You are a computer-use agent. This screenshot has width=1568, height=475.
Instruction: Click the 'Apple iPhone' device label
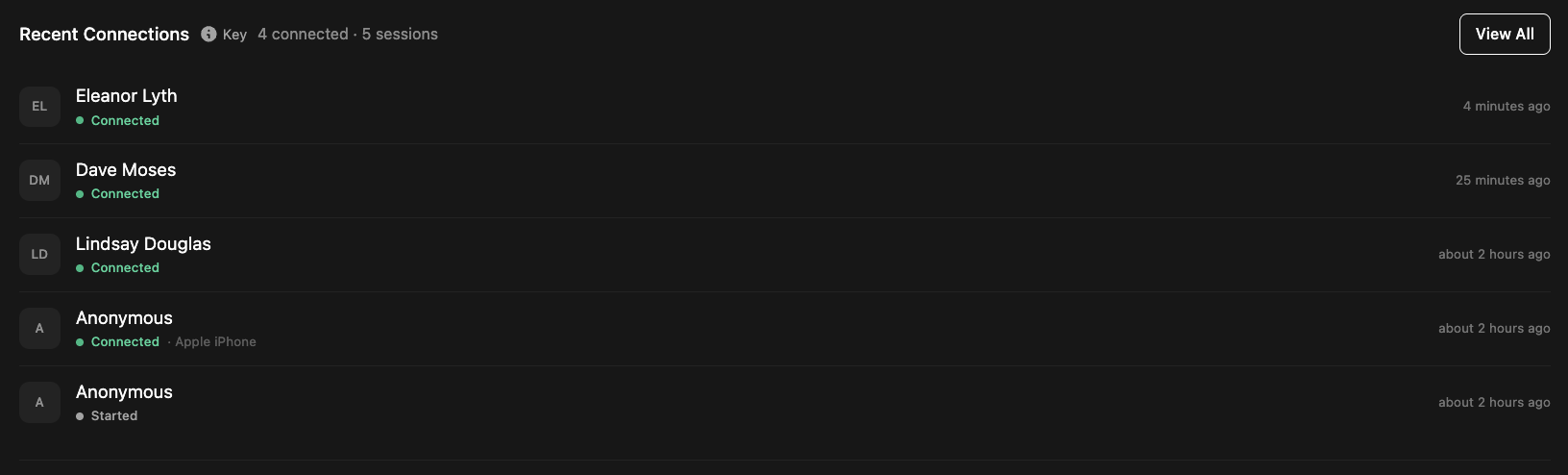coord(215,342)
